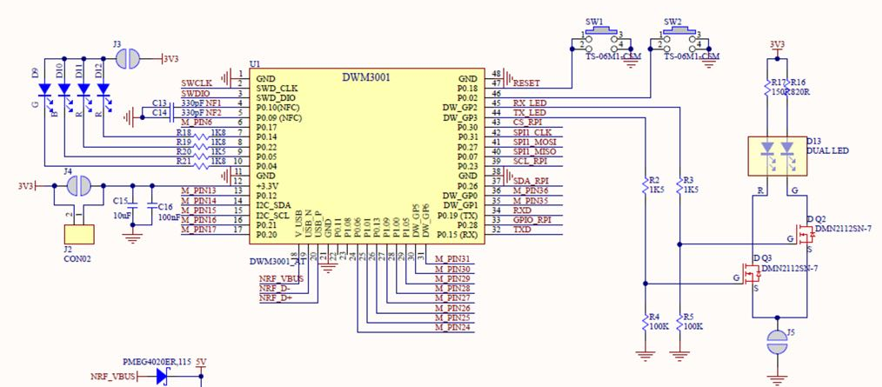Viewport: 882px width, 387px height.
Task: Click the DWM3001 module body
Action: pyautogui.click(x=367, y=156)
